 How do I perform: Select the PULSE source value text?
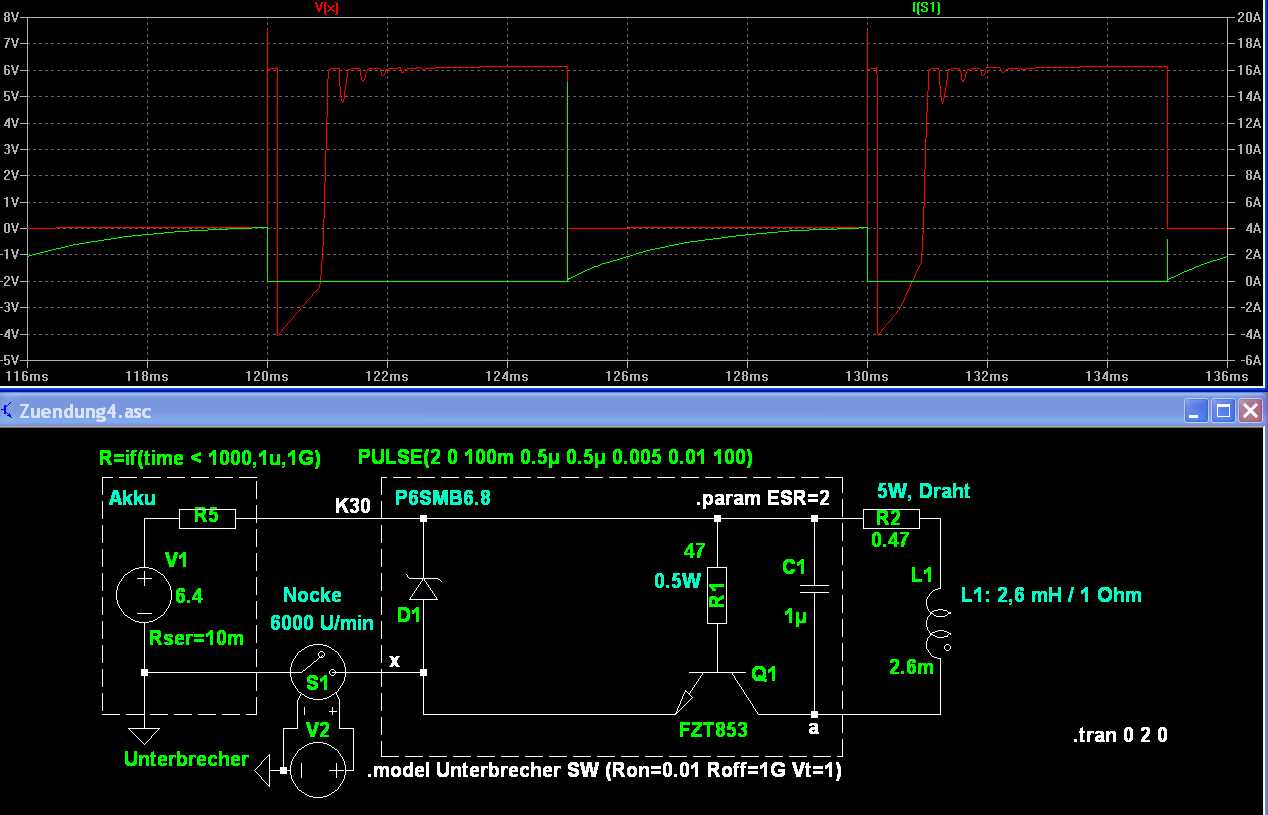coord(555,457)
